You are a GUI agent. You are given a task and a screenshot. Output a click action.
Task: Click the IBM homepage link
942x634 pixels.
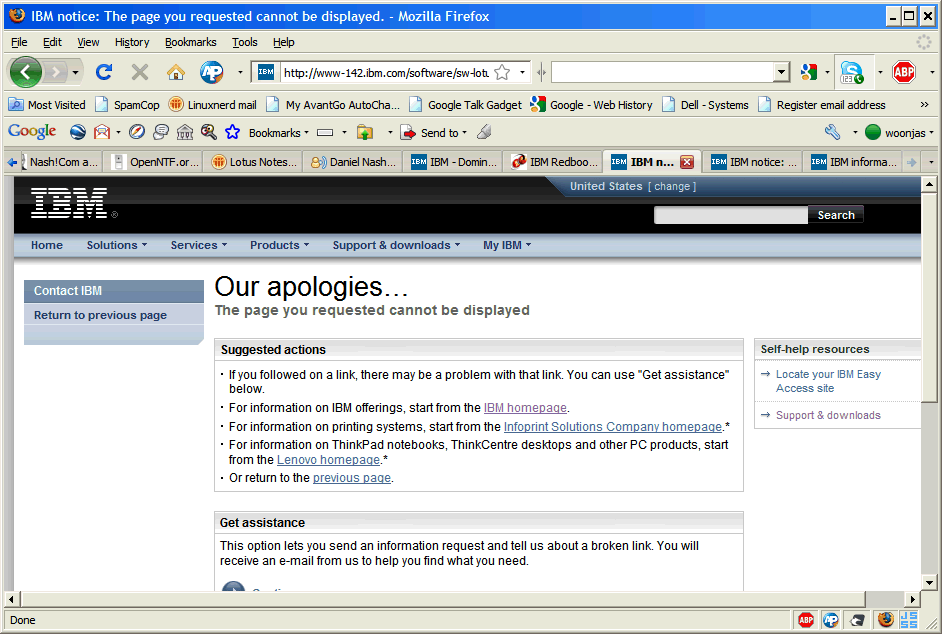coord(525,408)
